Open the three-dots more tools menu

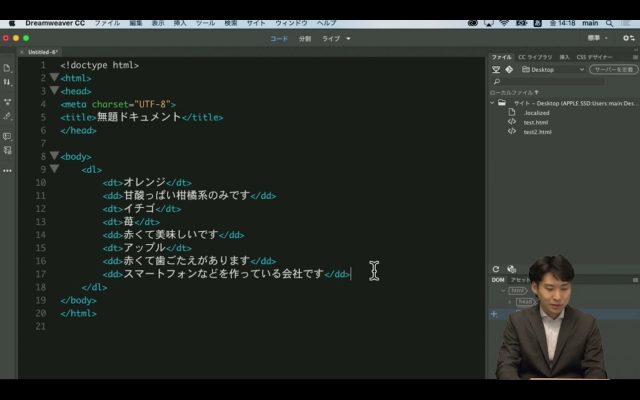click(7, 171)
